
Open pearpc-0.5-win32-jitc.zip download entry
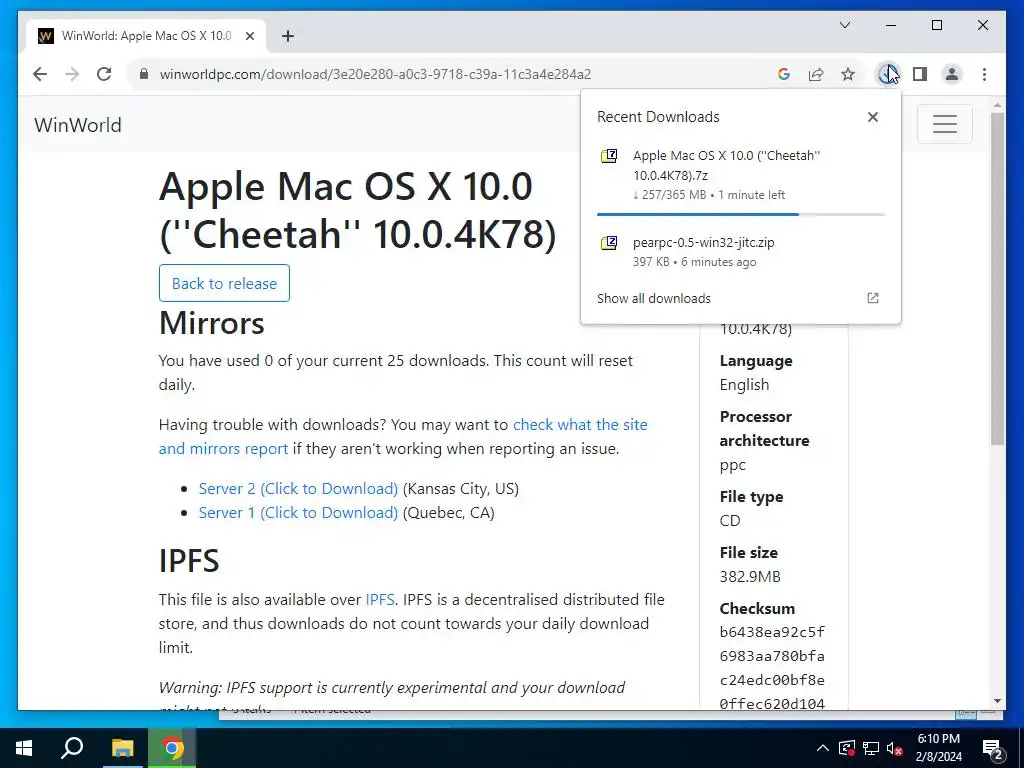click(741, 251)
